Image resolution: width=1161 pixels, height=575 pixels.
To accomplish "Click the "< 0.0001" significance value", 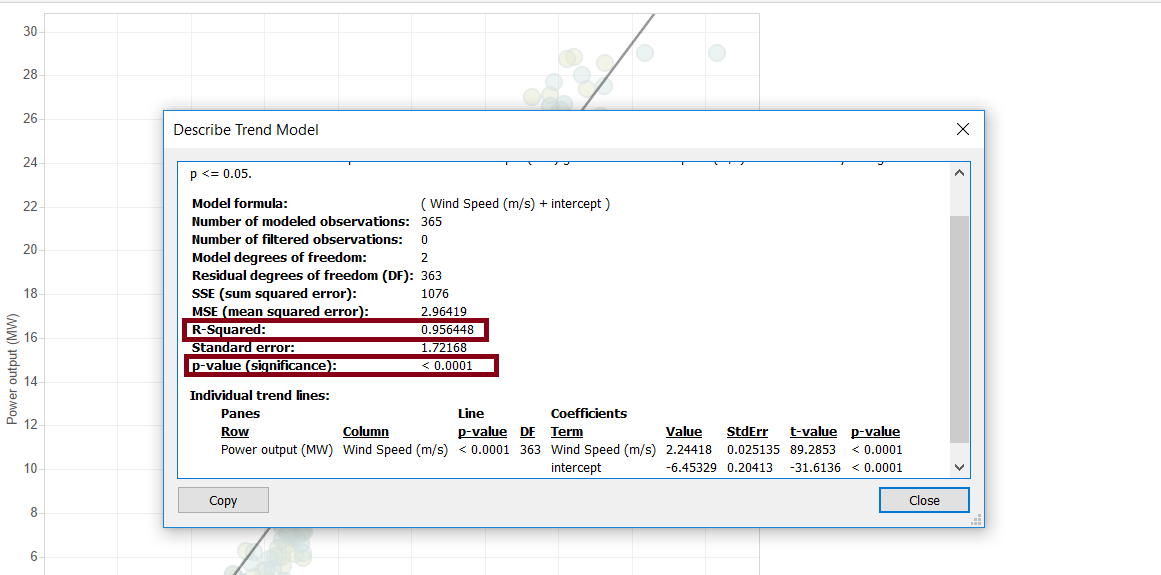I will coord(447,366).
